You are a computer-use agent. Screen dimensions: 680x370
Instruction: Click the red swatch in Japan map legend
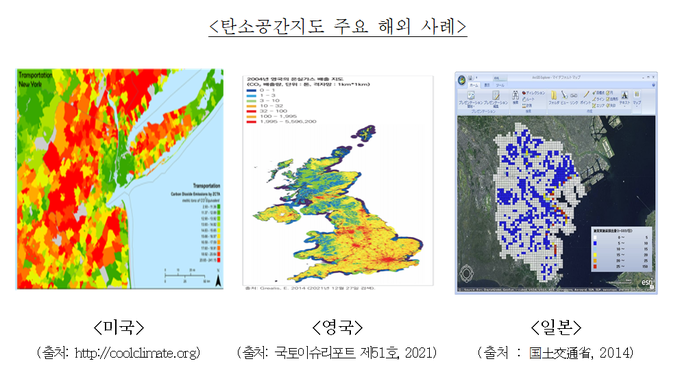click(595, 266)
